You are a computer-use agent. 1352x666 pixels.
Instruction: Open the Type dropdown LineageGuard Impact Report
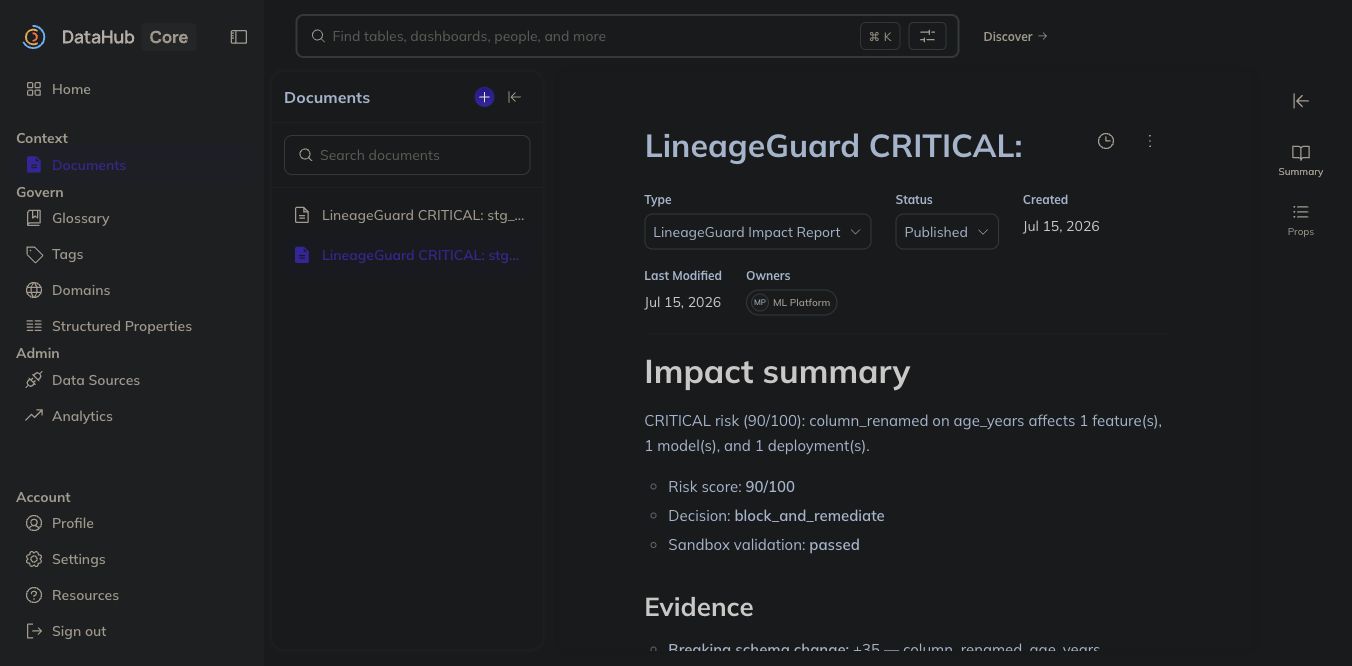pyautogui.click(x=758, y=232)
